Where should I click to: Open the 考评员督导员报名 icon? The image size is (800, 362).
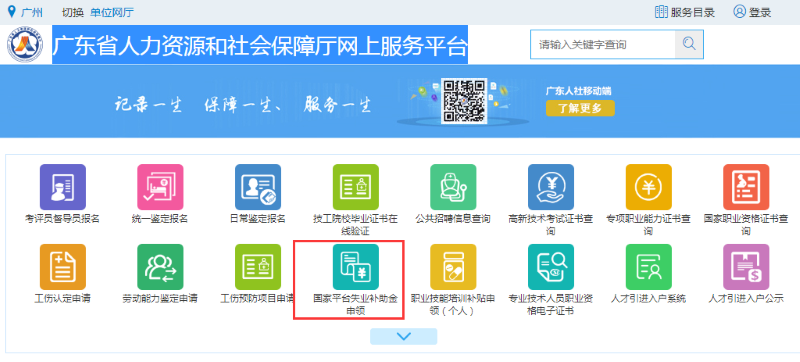click(63, 187)
